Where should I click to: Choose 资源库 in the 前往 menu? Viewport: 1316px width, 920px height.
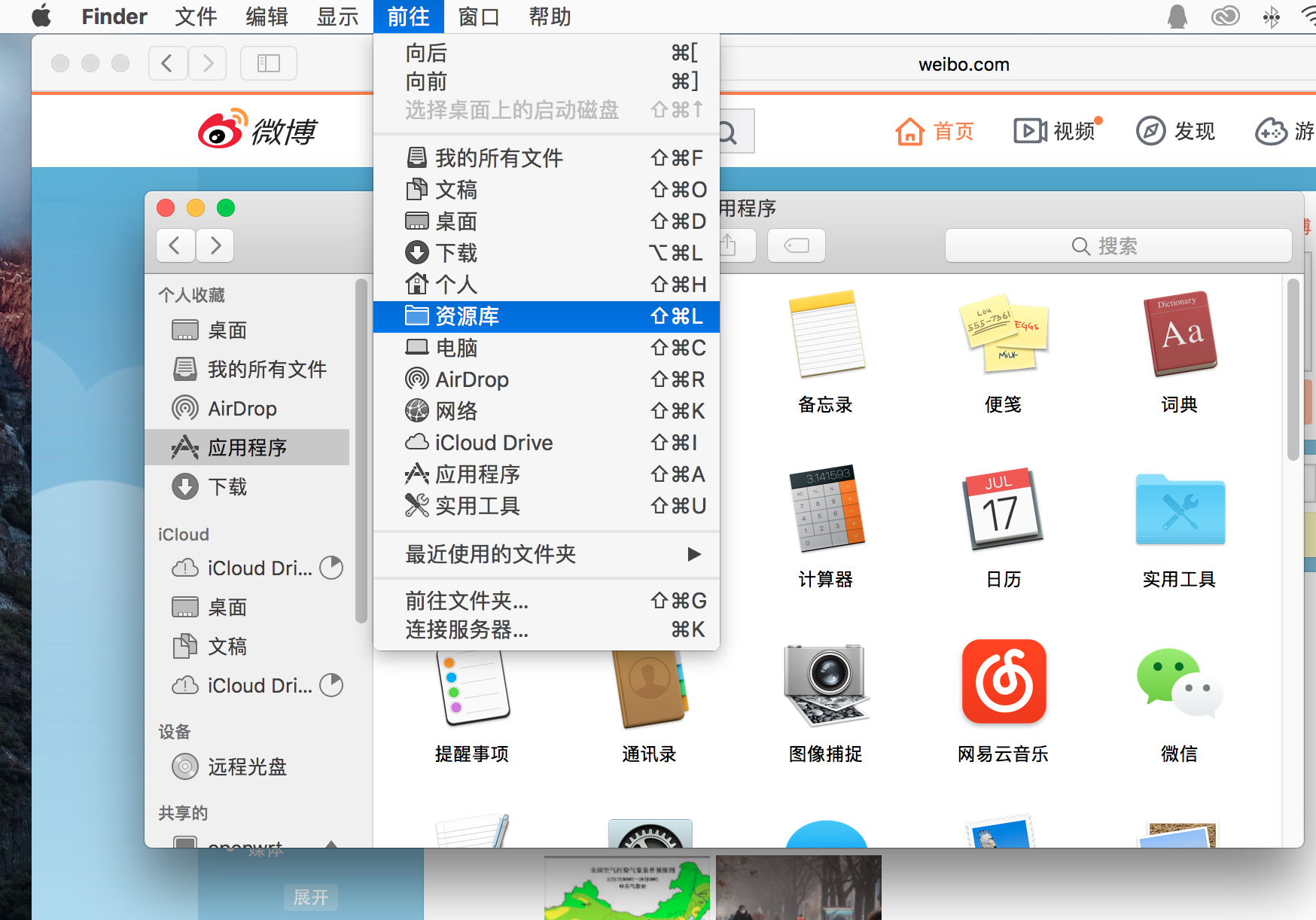click(x=547, y=316)
